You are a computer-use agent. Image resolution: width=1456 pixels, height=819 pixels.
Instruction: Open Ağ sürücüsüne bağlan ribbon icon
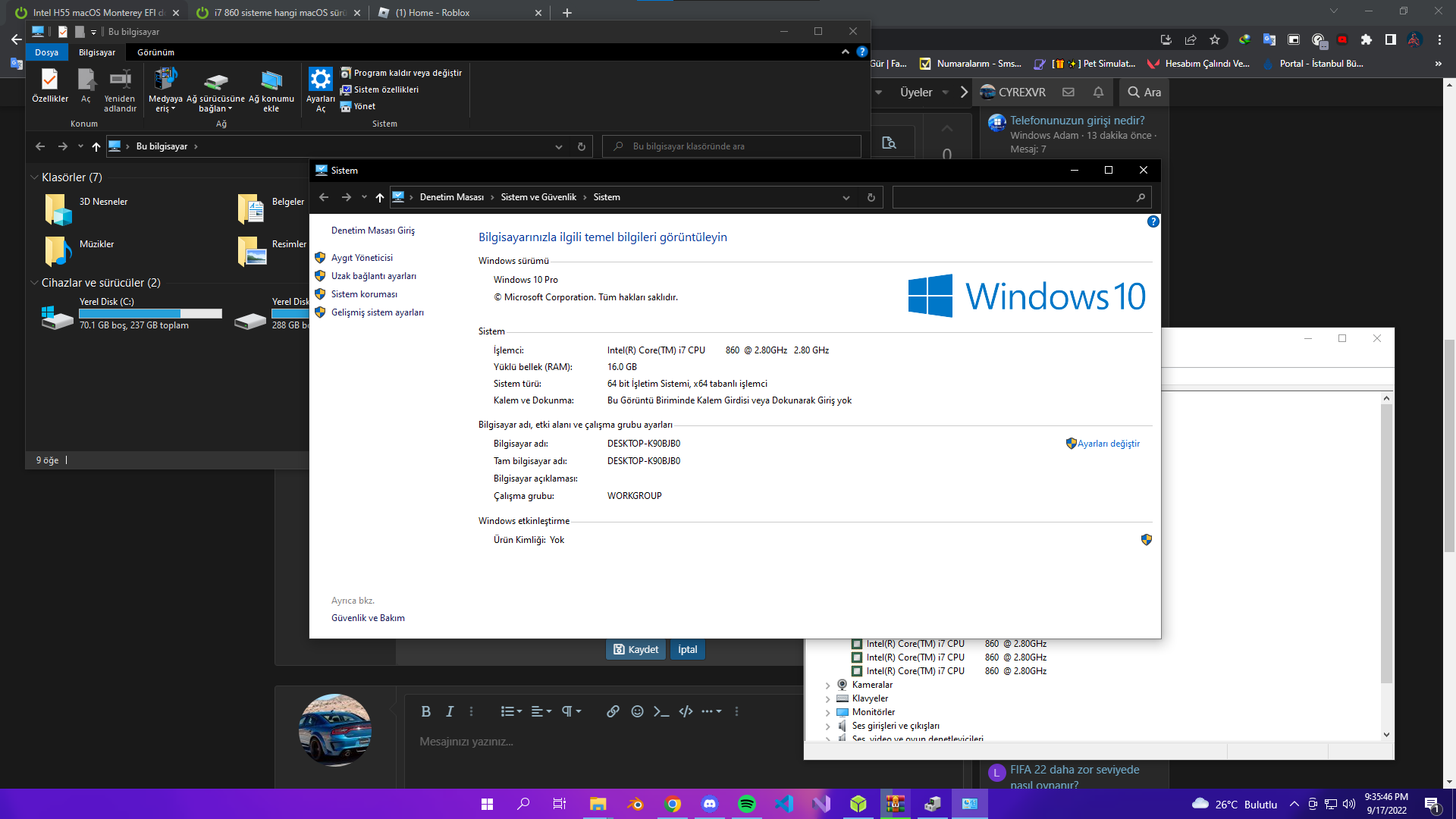point(216,80)
